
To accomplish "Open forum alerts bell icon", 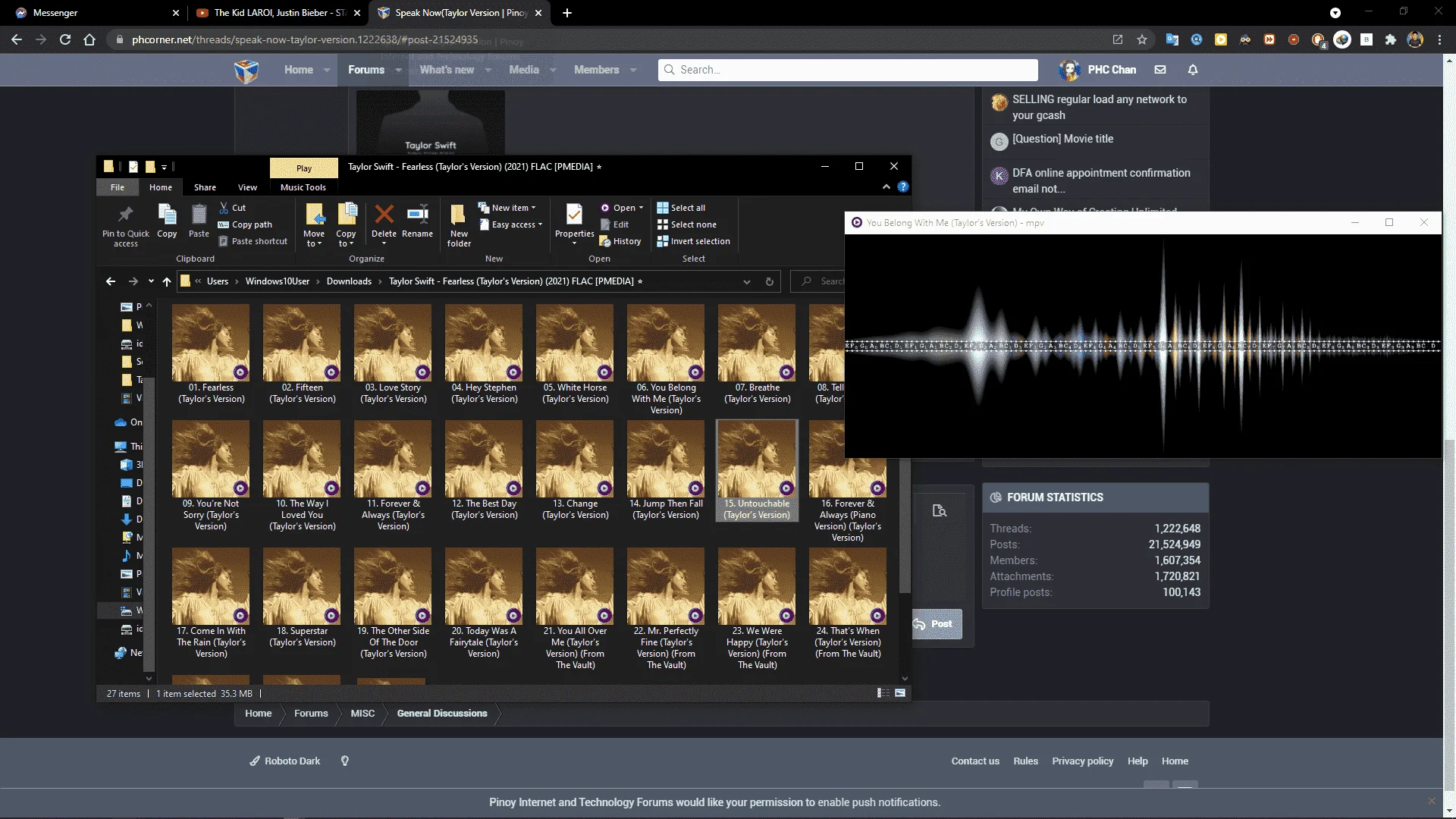I will pos(1192,70).
